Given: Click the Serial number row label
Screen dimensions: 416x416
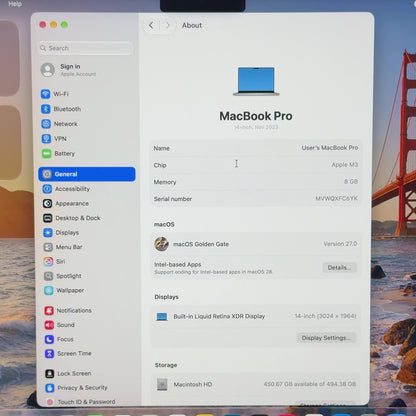Looking at the screenshot, I should click(173, 199).
